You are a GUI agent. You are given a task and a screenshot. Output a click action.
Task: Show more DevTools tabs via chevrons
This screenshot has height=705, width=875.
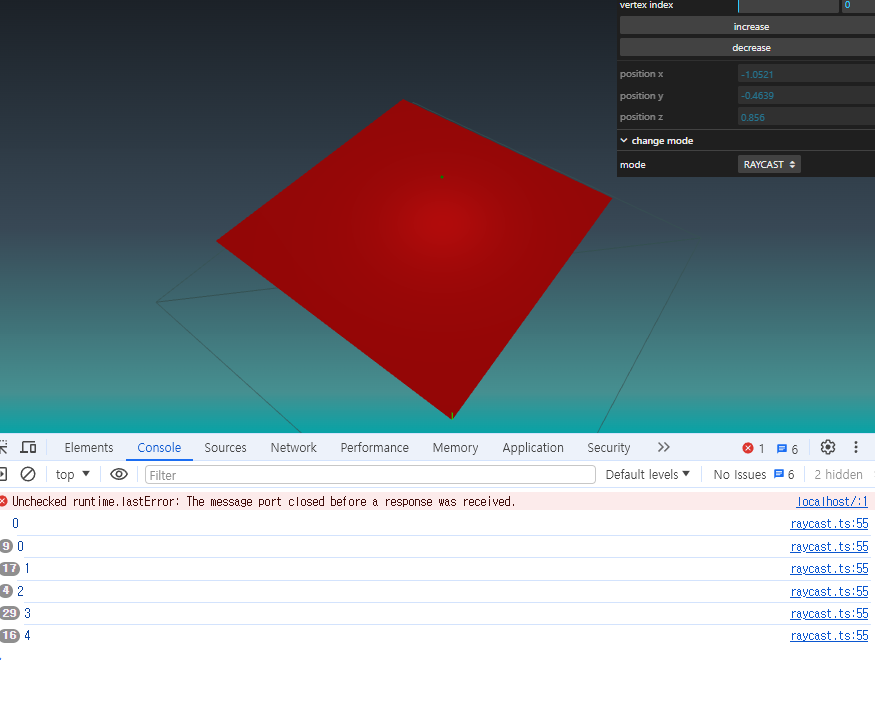[x=663, y=447]
